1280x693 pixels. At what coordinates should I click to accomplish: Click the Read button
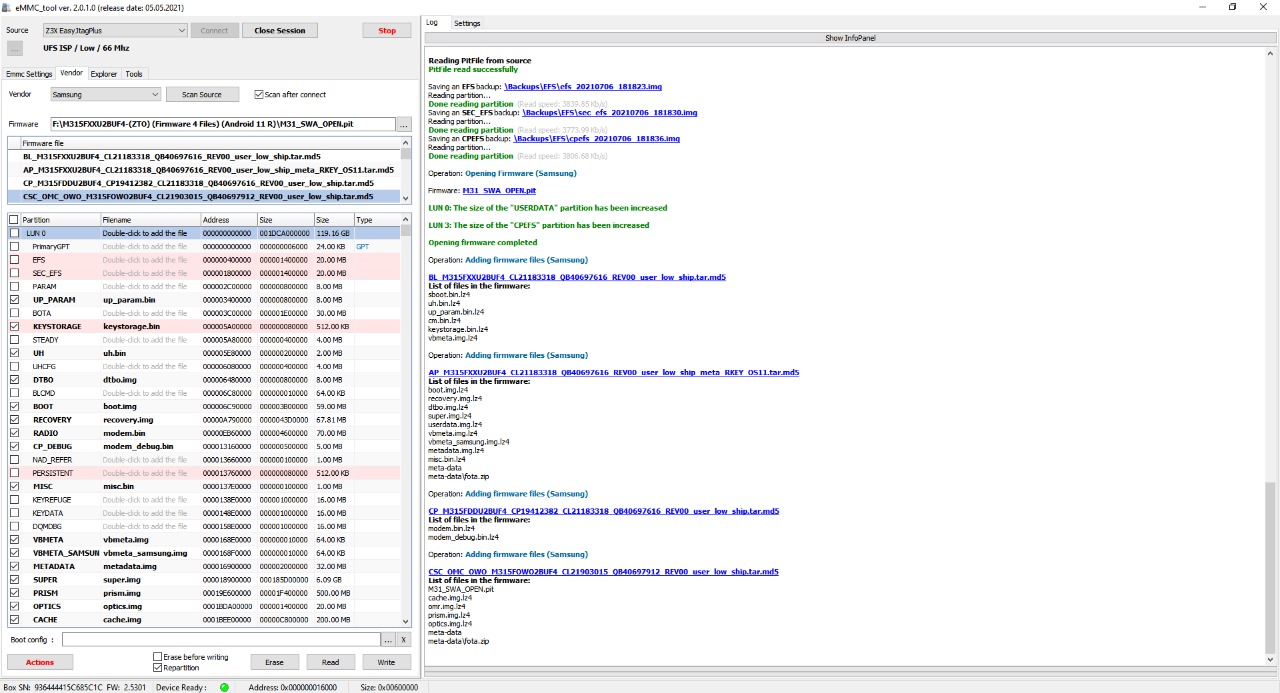coord(331,662)
